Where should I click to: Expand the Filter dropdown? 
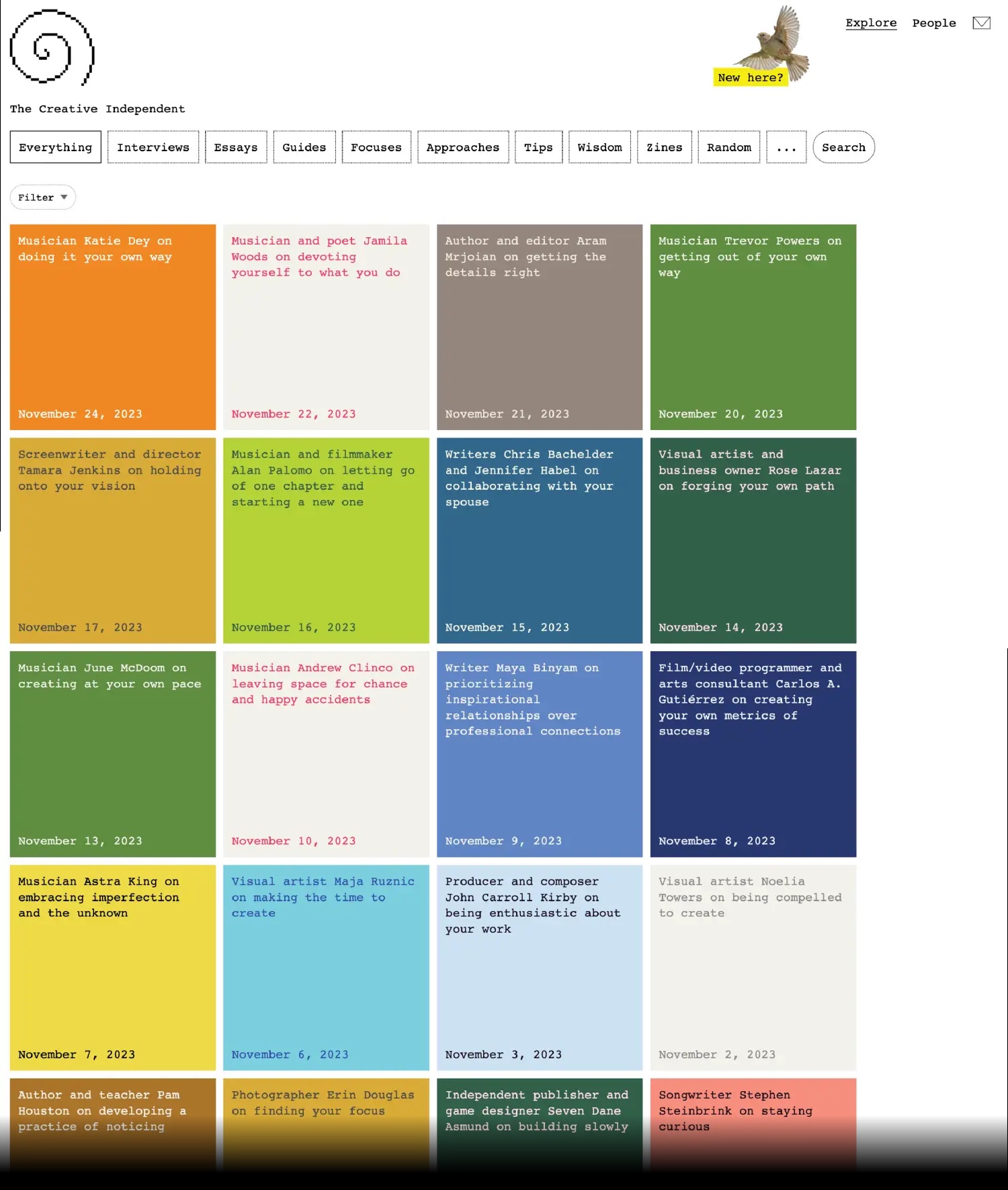42,198
